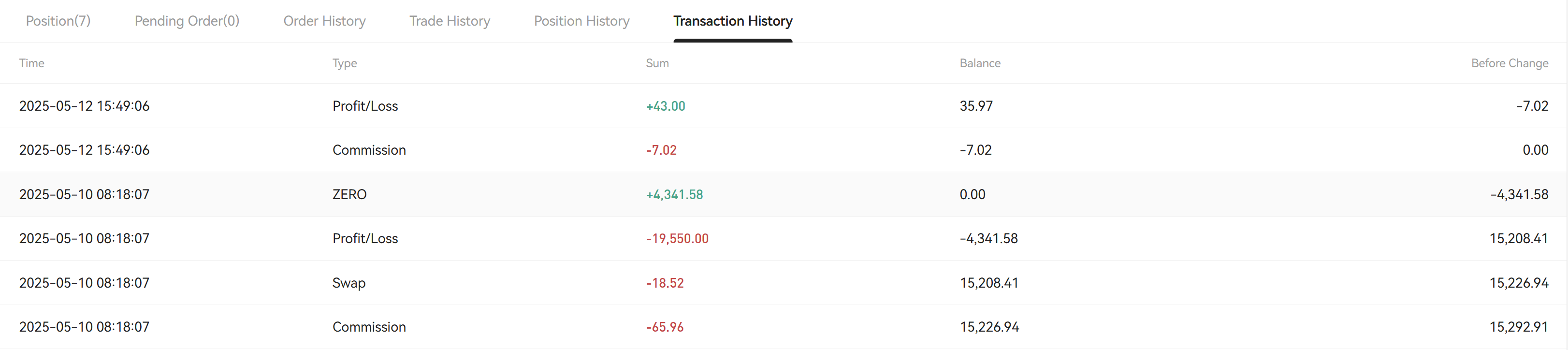Click before change value 15,292.91
This screenshot has width=1568, height=350.
[1519, 327]
